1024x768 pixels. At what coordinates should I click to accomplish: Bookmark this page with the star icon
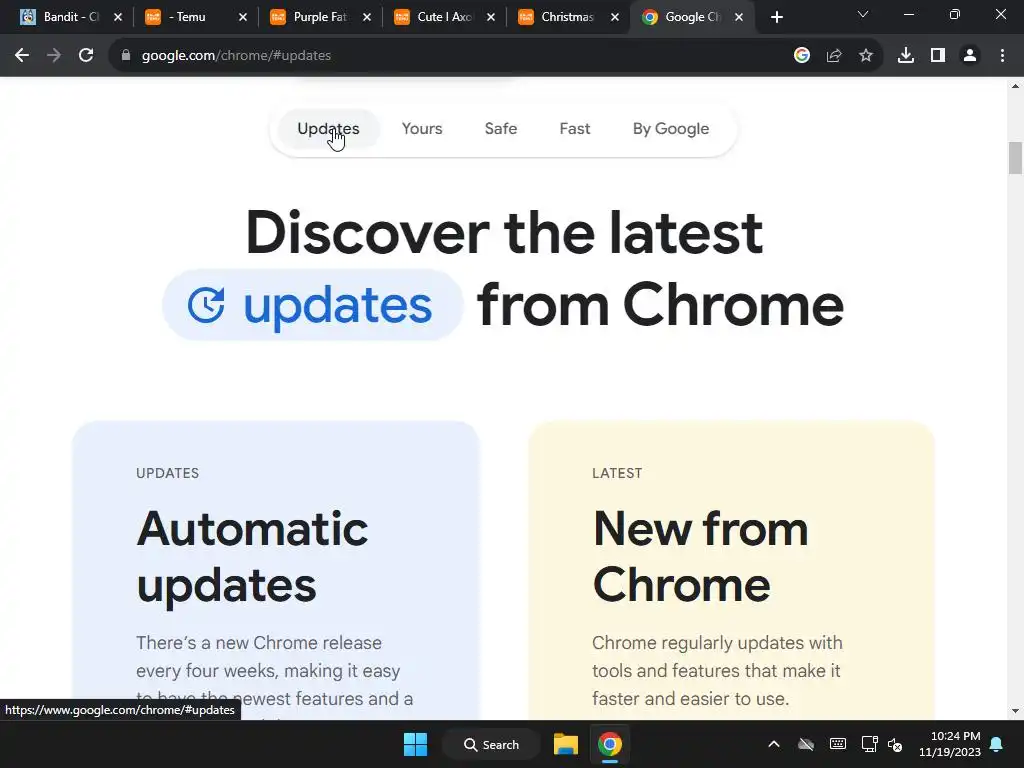[866, 56]
